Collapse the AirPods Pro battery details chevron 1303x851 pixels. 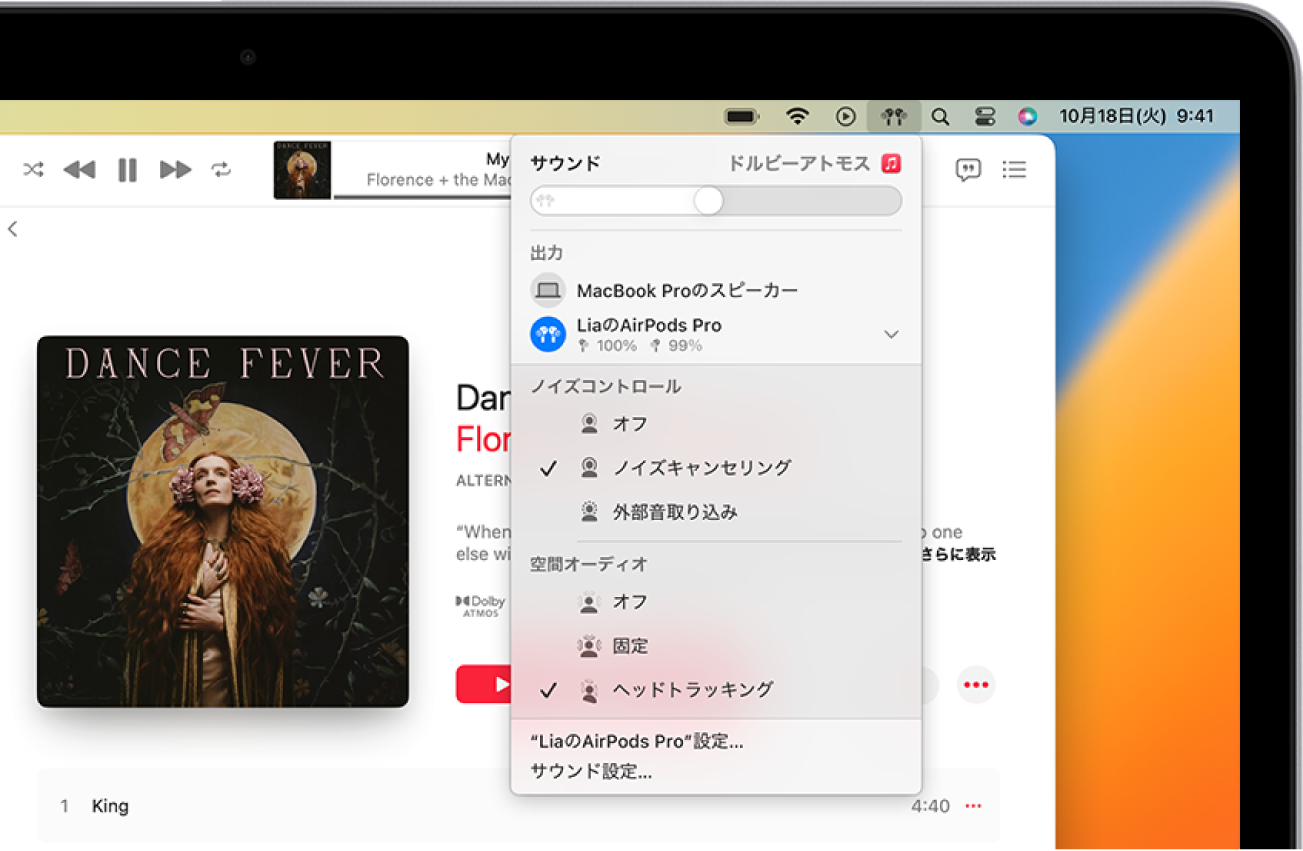pos(890,335)
